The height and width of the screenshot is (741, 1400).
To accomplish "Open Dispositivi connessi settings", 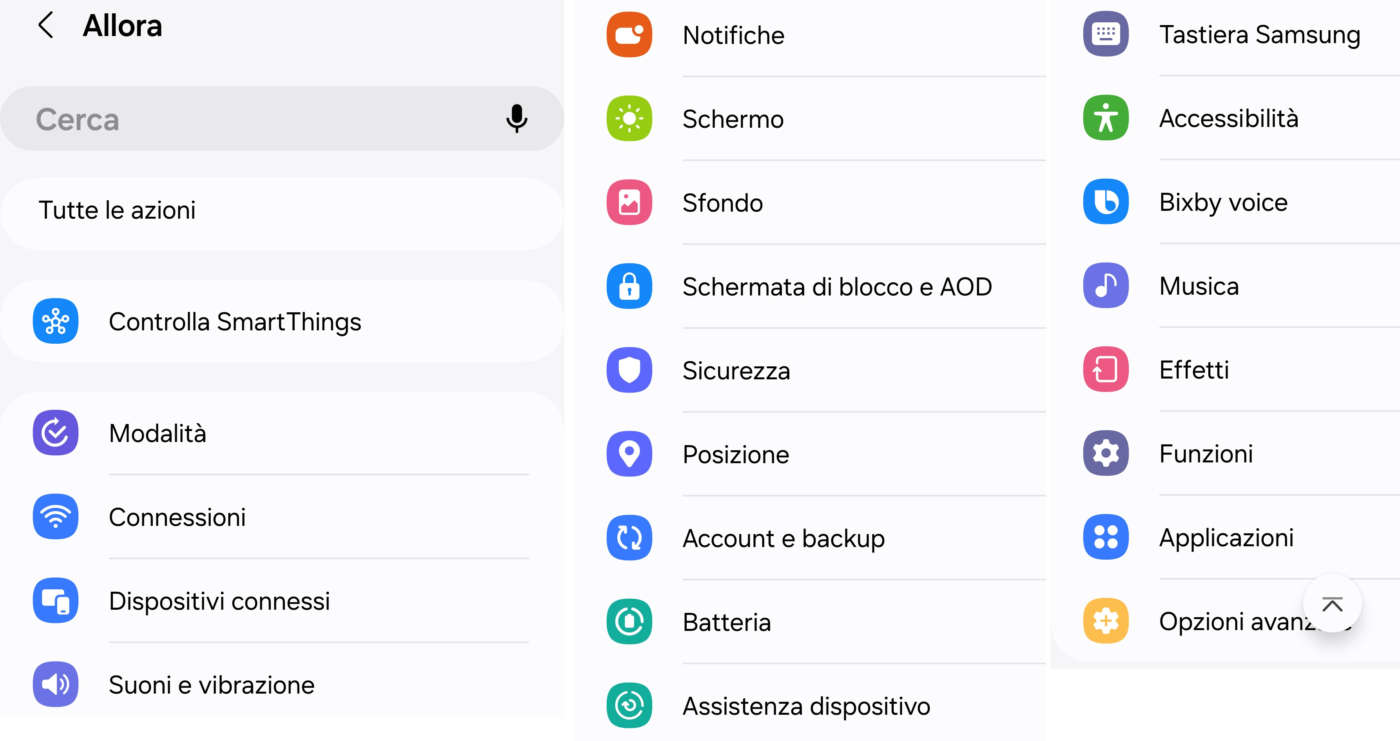I will [x=219, y=601].
